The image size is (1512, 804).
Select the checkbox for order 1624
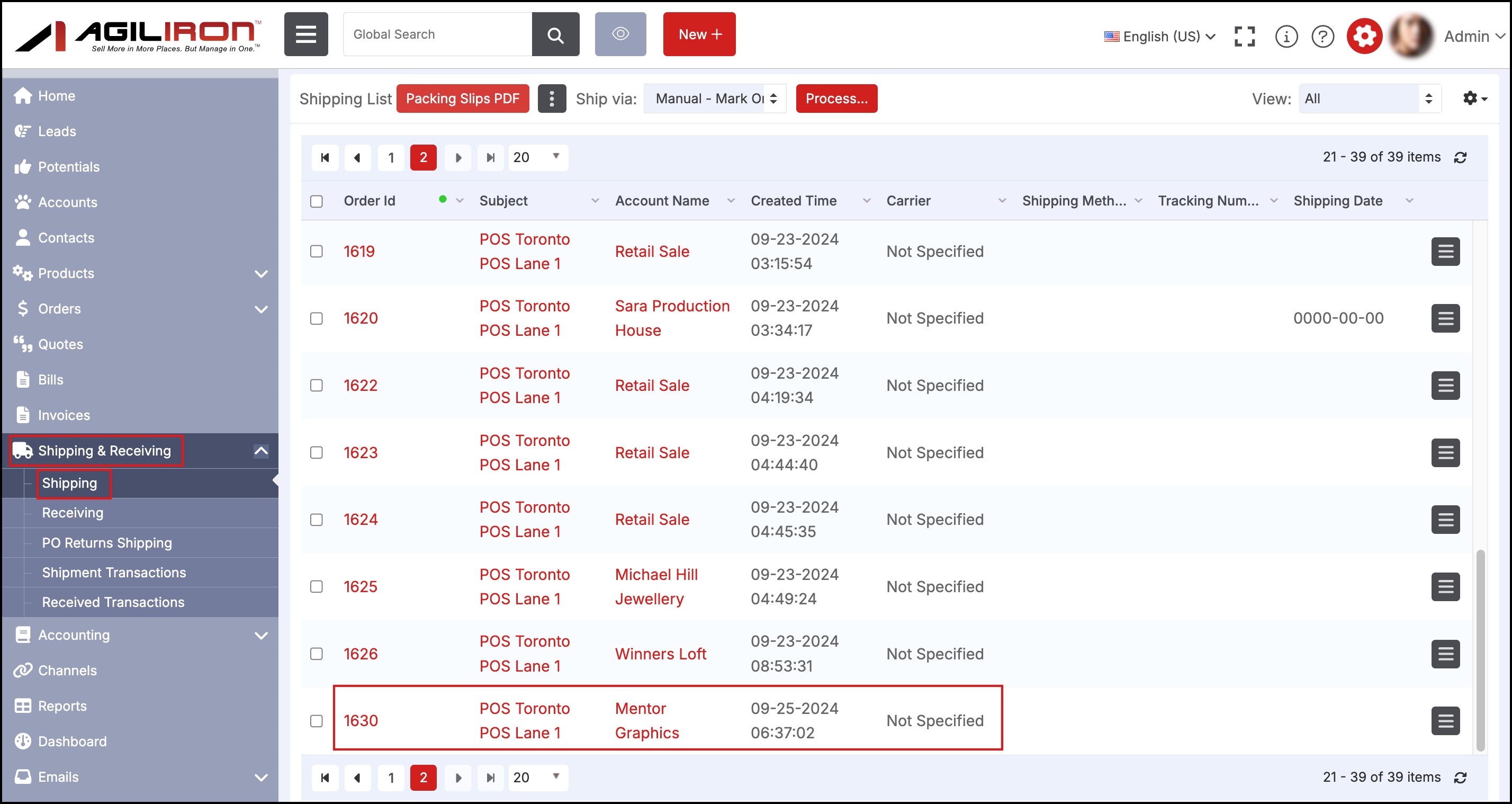click(317, 520)
